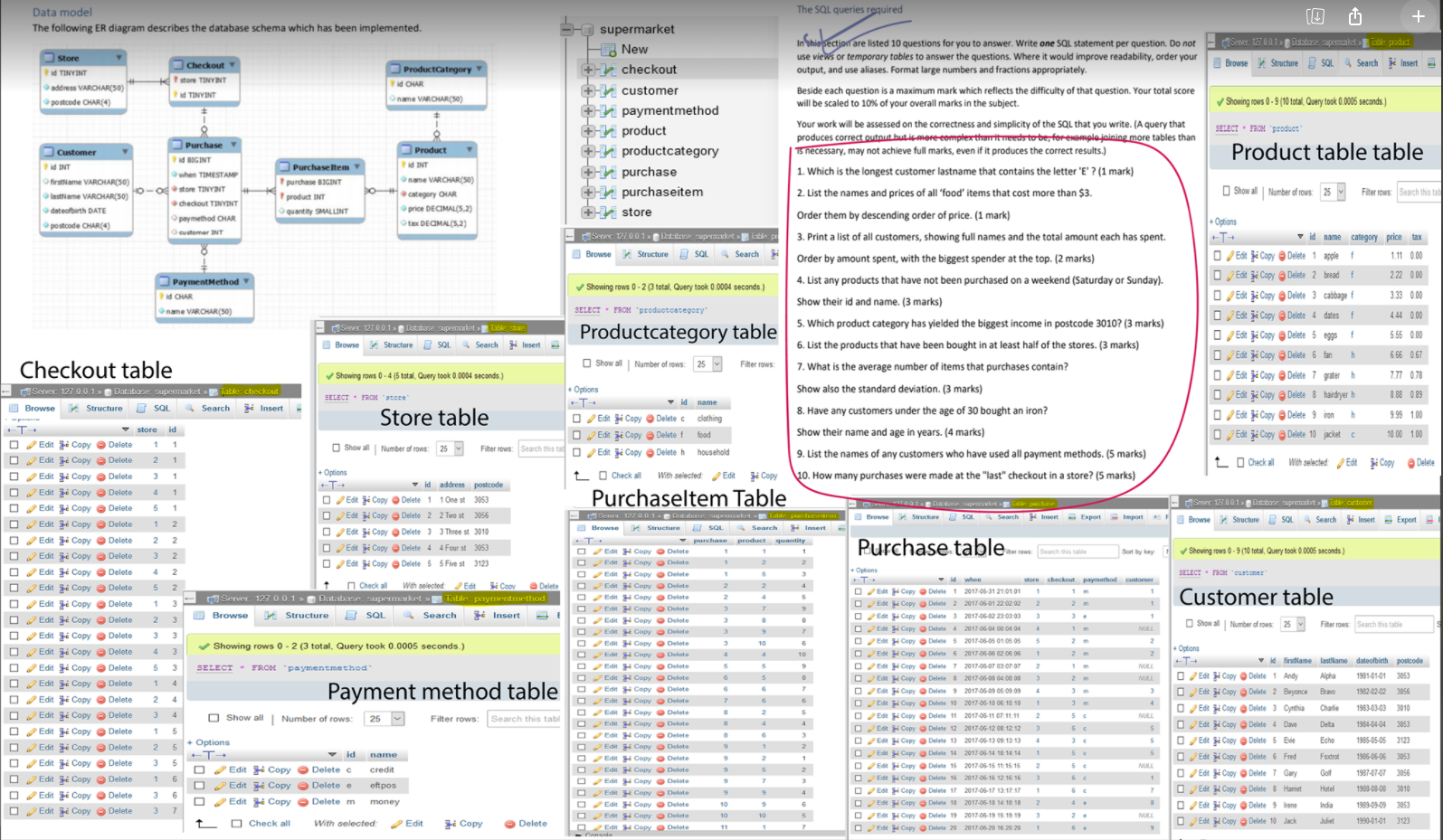The height and width of the screenshot is (840, 1443).
Task: Open the Number of rows dropdown in Customer table panel
Action: 1293,624
